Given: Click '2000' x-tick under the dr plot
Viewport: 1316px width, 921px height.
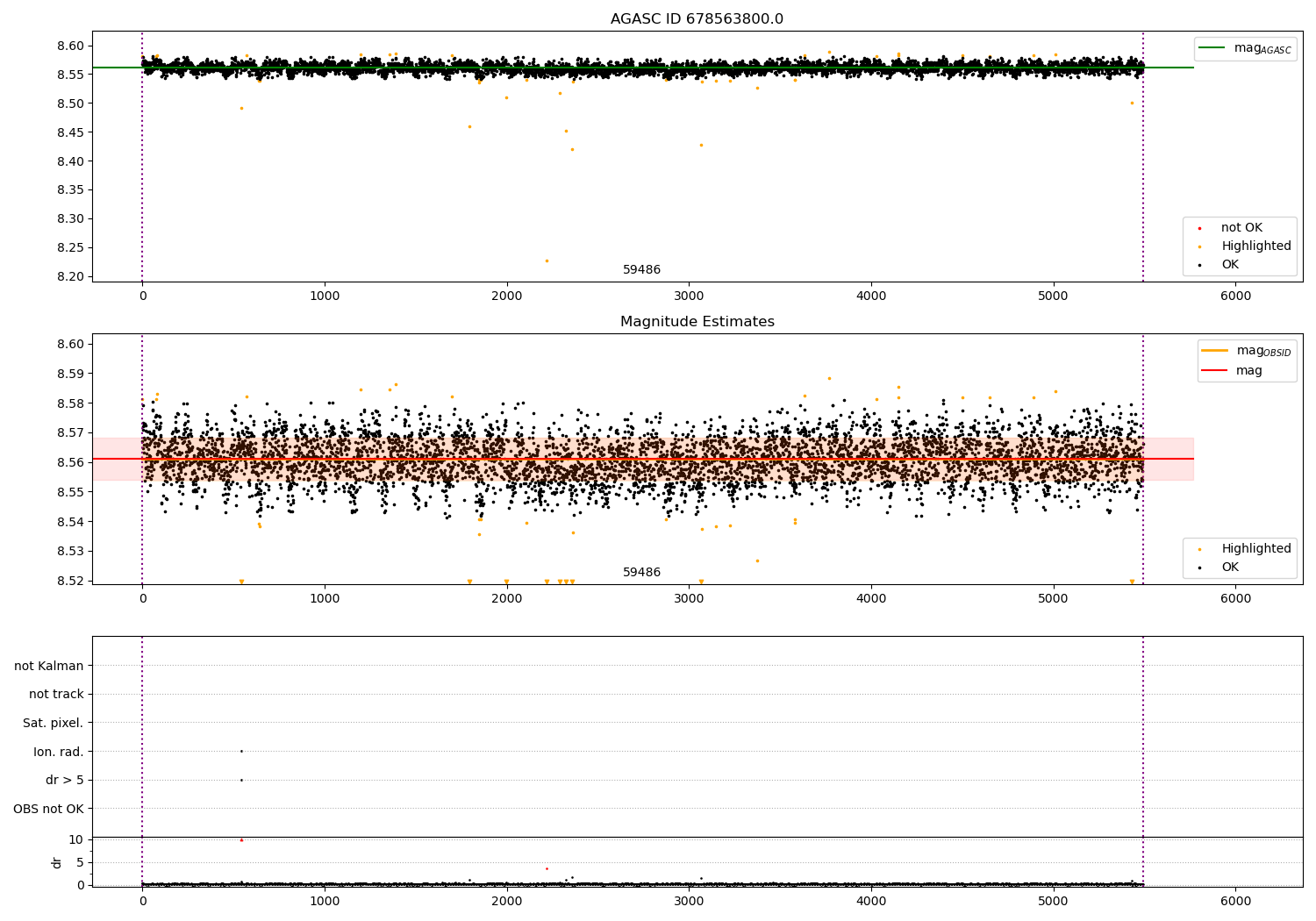Looking at the screenshot, I should [506, 902].
